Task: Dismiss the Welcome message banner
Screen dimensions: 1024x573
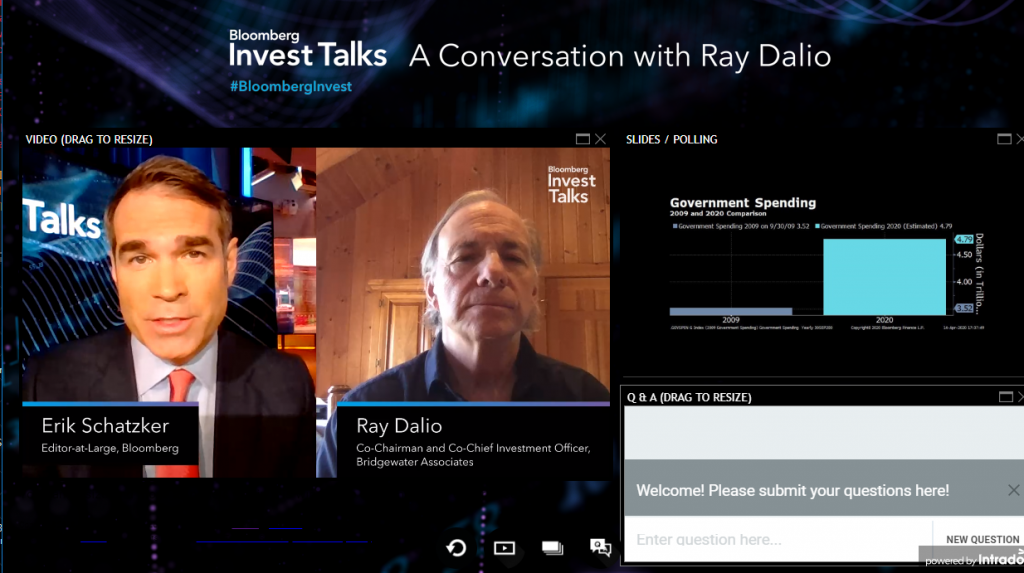Action: click(x=1013, y=490)
